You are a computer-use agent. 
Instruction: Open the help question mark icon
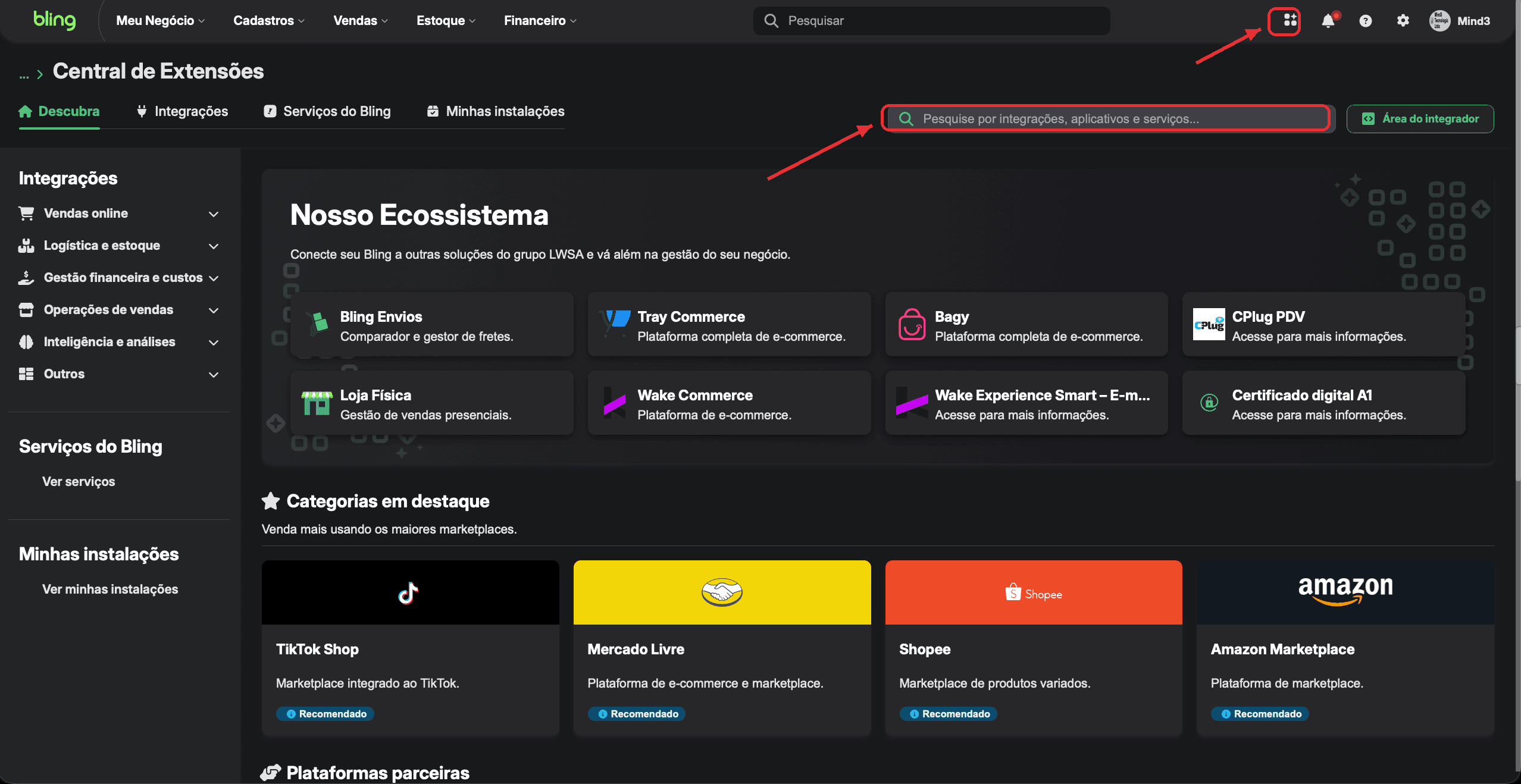coord(1366,21)
